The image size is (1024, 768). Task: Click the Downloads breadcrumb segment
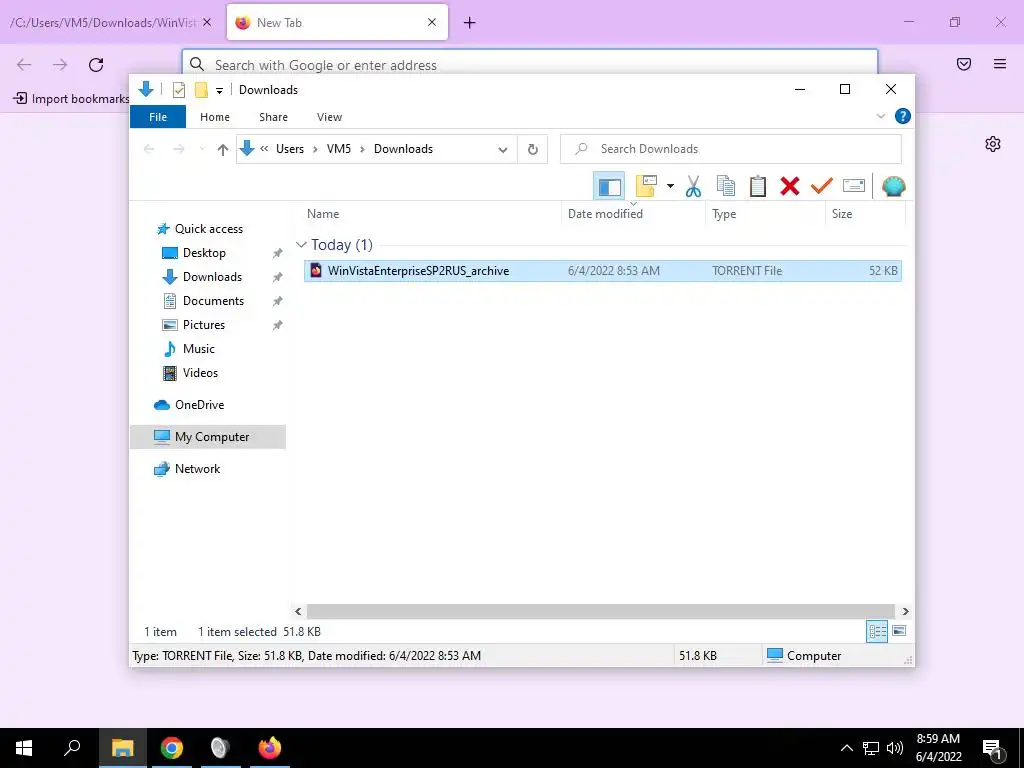[x=403, y=149]
